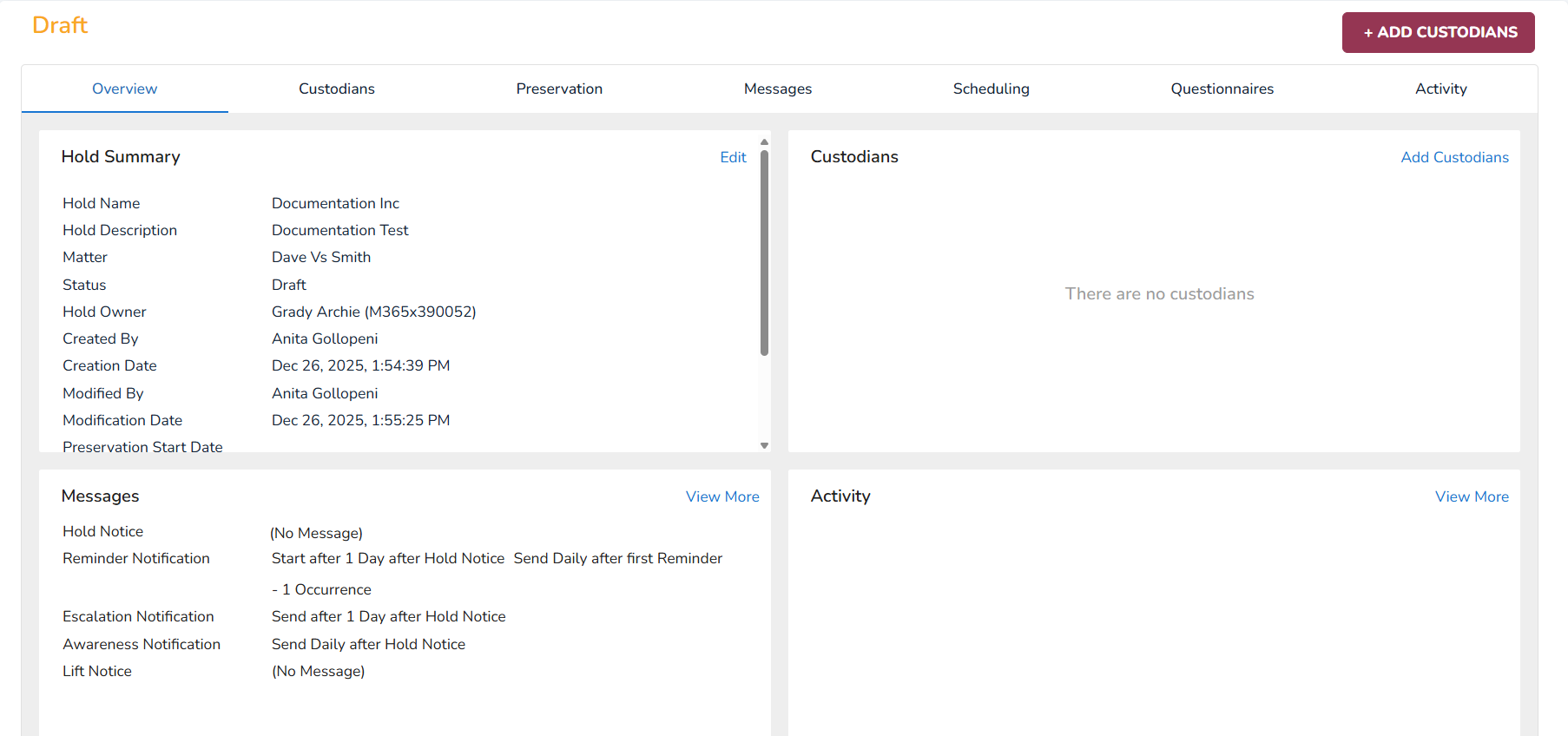1568x736 pixels.
Task: View the Activity tab
Action: [x=1440, y=89]
